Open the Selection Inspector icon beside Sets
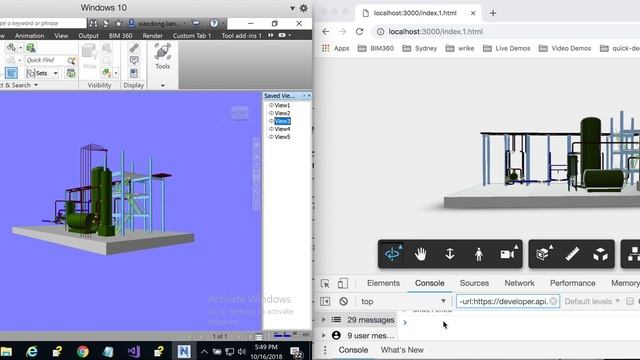This screenshot has height=360, width=640. click(x=71, y=73)
